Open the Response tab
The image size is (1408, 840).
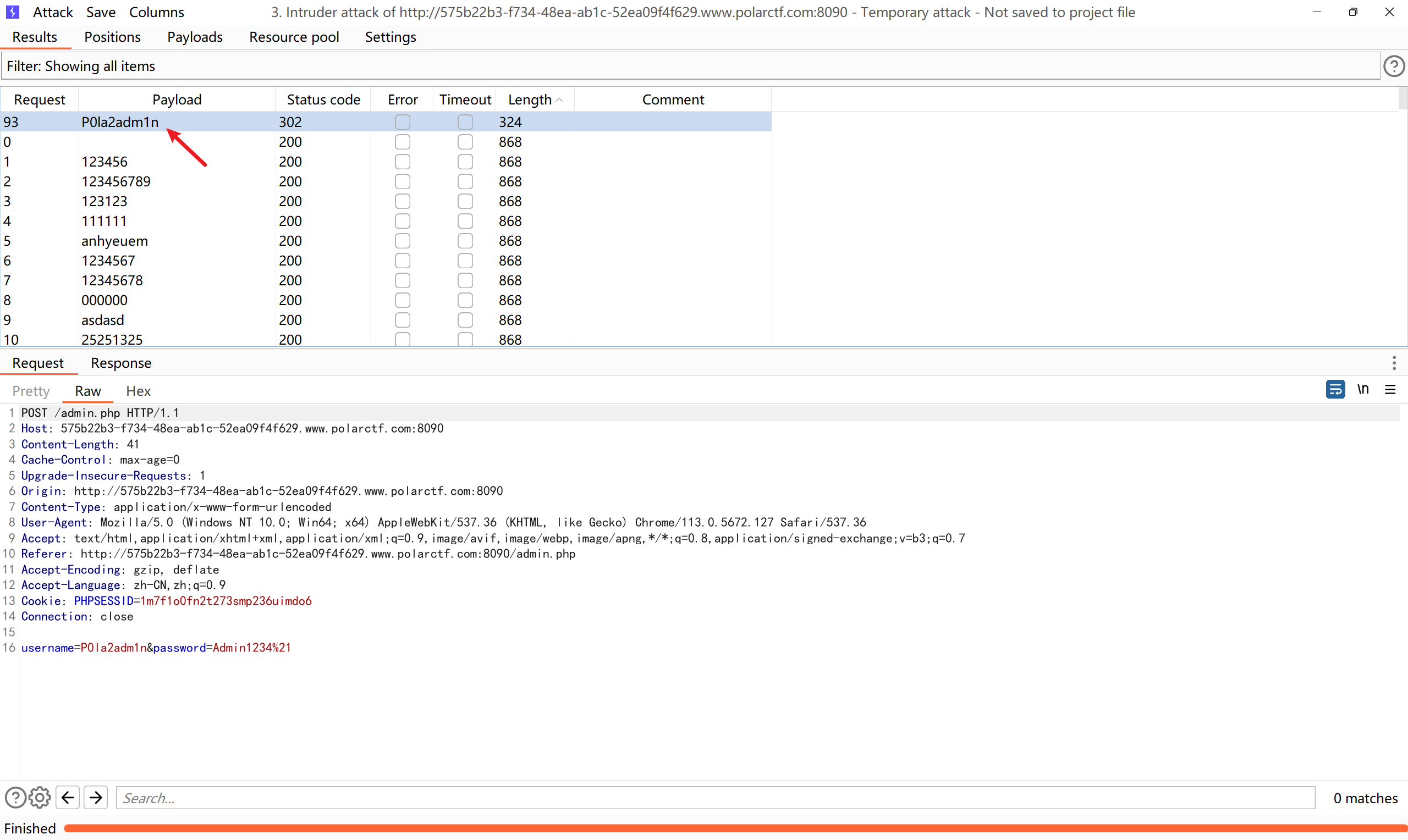point(121,363)
